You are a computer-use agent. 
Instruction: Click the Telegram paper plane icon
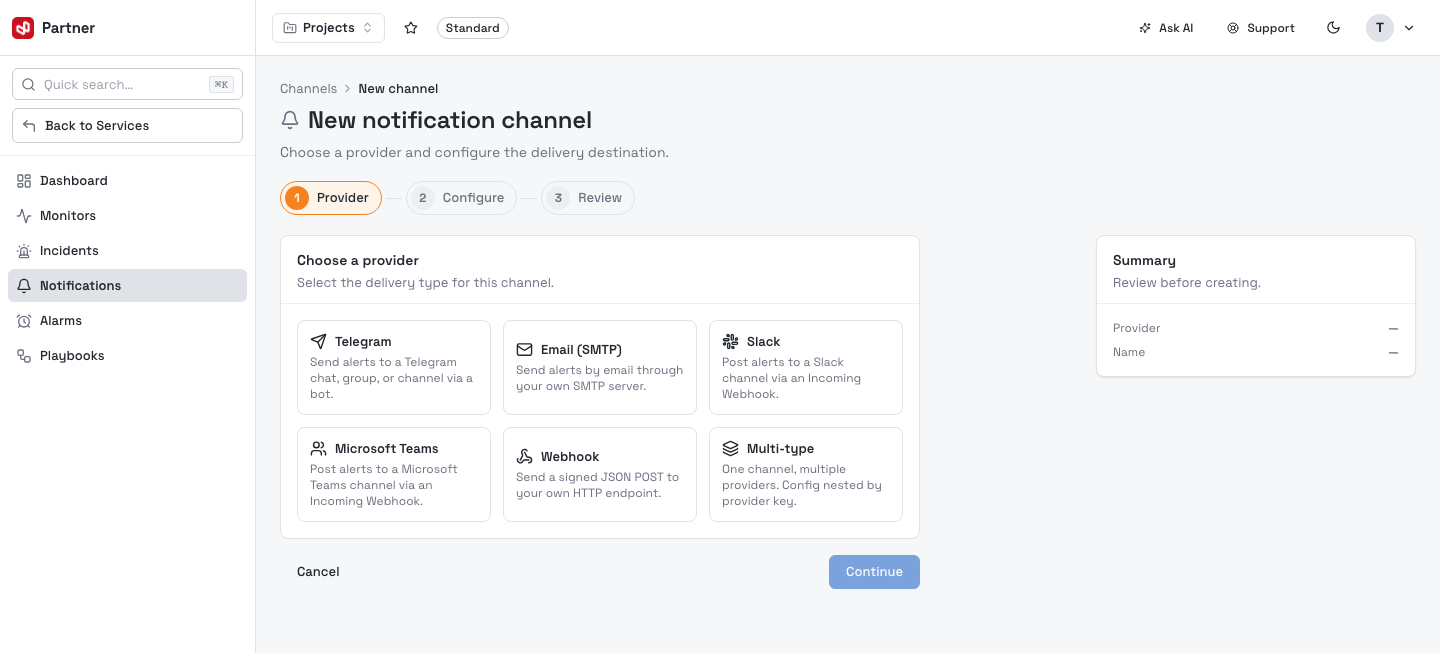[319, 342]
